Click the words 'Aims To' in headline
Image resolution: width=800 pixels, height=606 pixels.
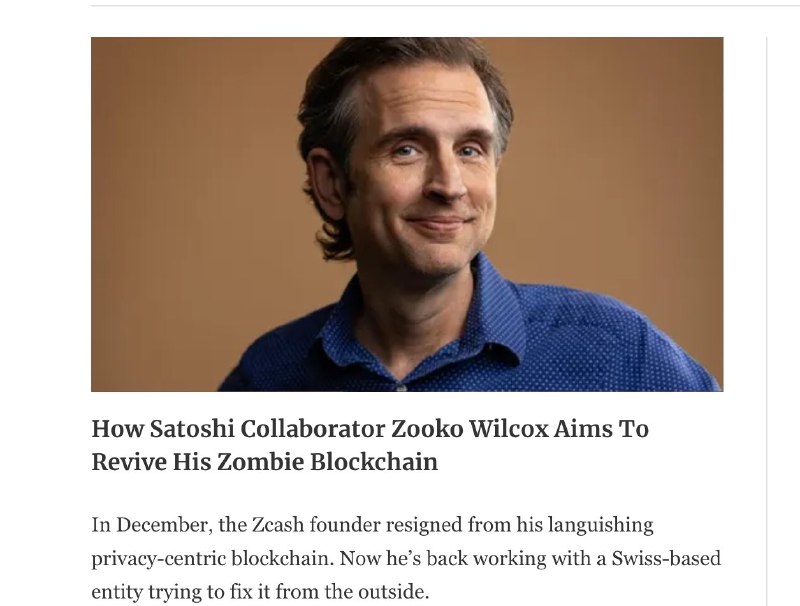coord(601,428)
